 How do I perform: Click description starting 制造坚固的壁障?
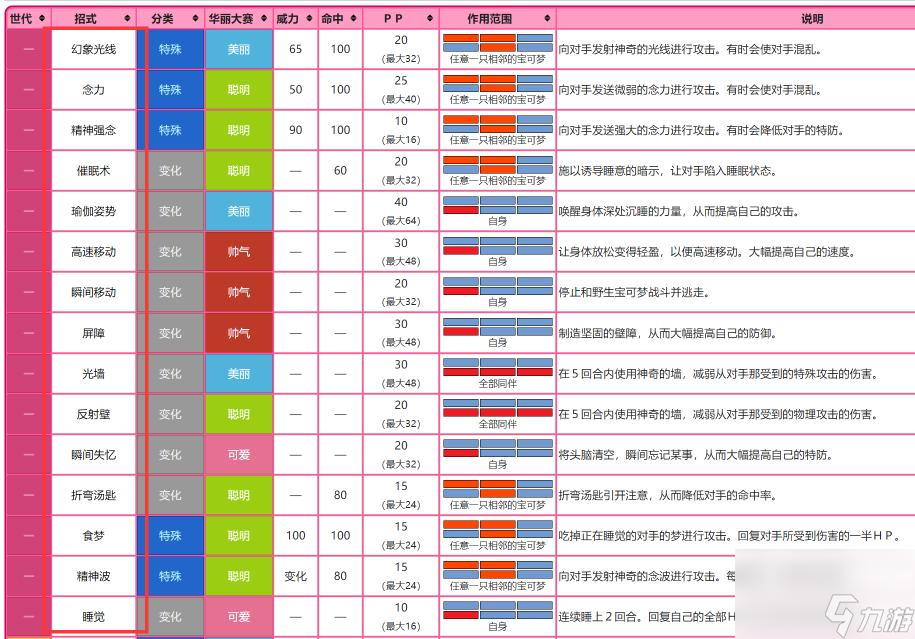pyautogui.click(x=668, y=333)
